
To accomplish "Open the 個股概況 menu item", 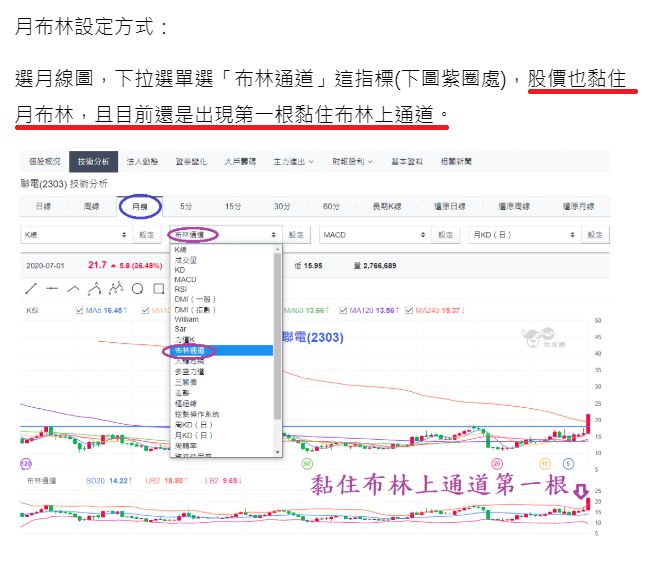I will click(x=44, y=161).
